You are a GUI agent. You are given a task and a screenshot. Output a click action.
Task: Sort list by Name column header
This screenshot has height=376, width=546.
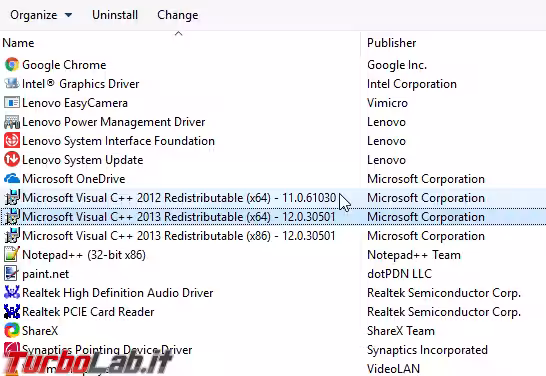pyautogui.click(x=18, y=43)
